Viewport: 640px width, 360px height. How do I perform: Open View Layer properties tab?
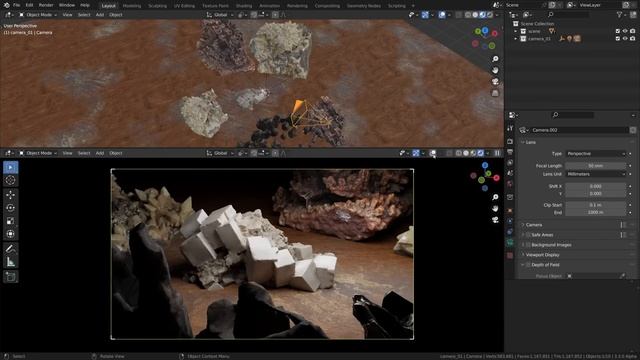(510, 162)
